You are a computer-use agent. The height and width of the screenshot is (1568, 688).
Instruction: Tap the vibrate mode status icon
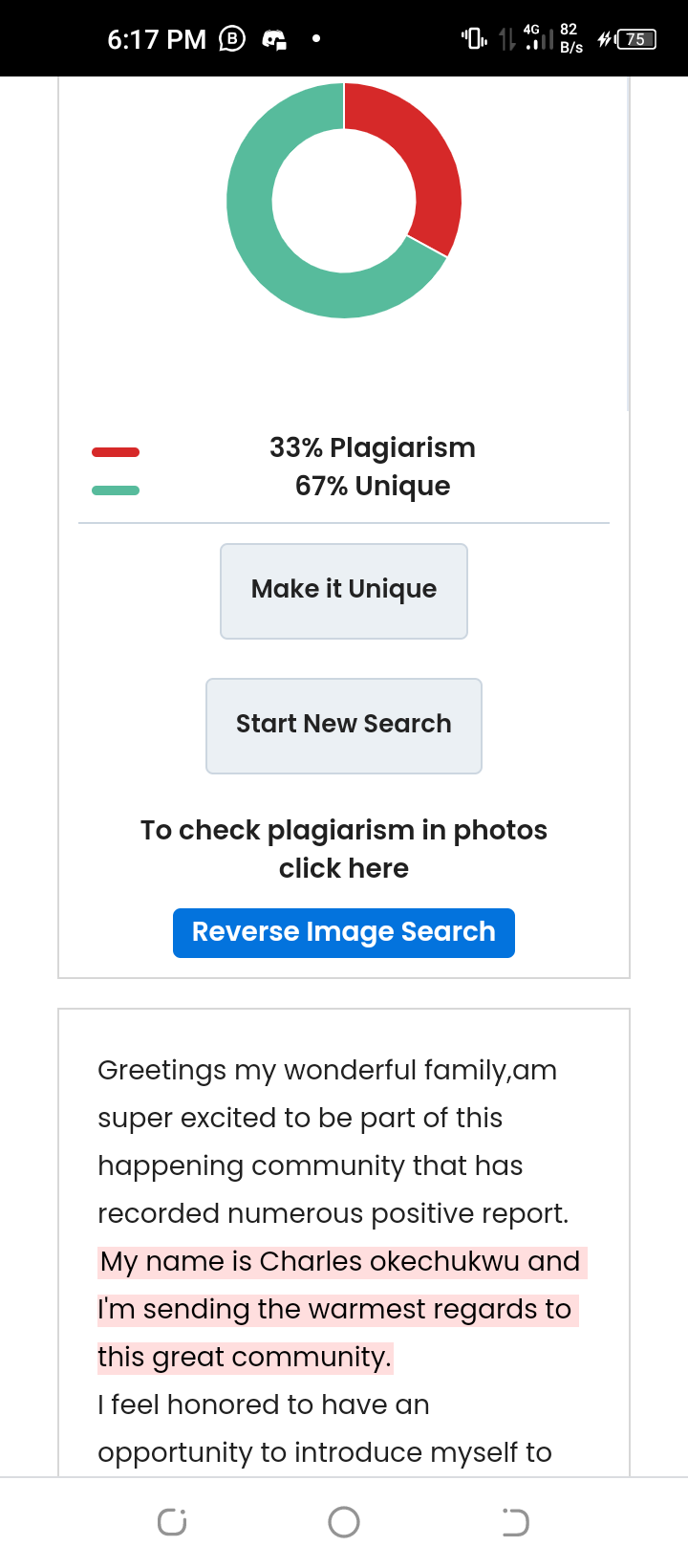tap(474, 39)
